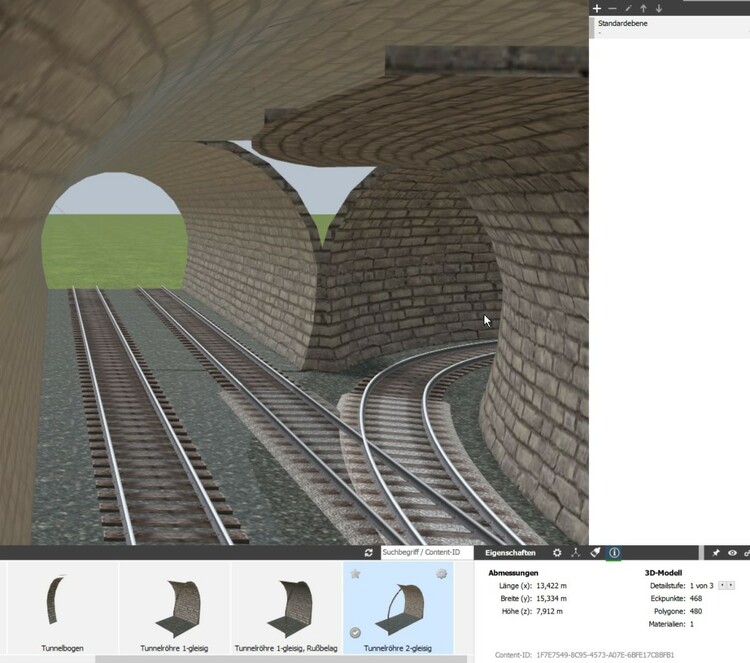This screenshot has height=663, width=750.
Task: Click the catalog horizontal scrollbar
Action: [281, 659]
